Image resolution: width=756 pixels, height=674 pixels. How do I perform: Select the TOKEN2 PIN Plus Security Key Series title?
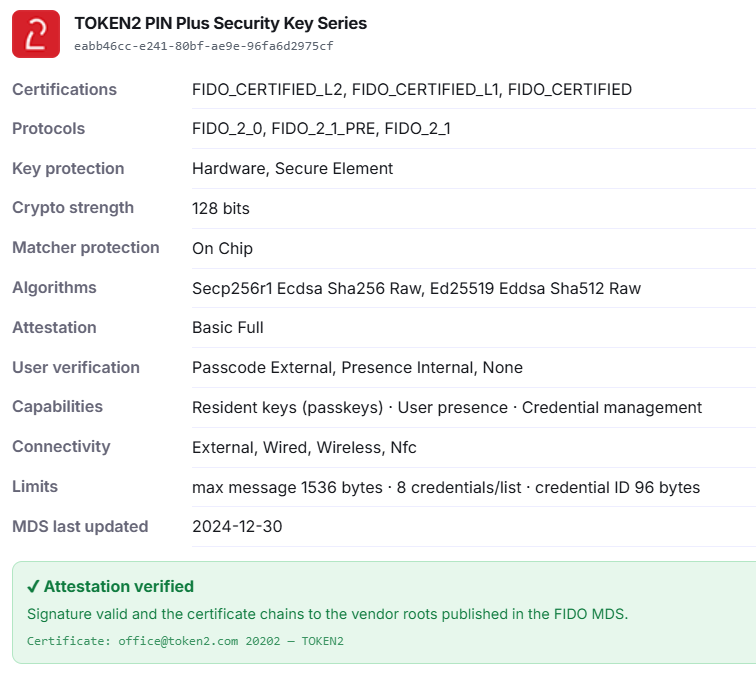pos(220,23)
